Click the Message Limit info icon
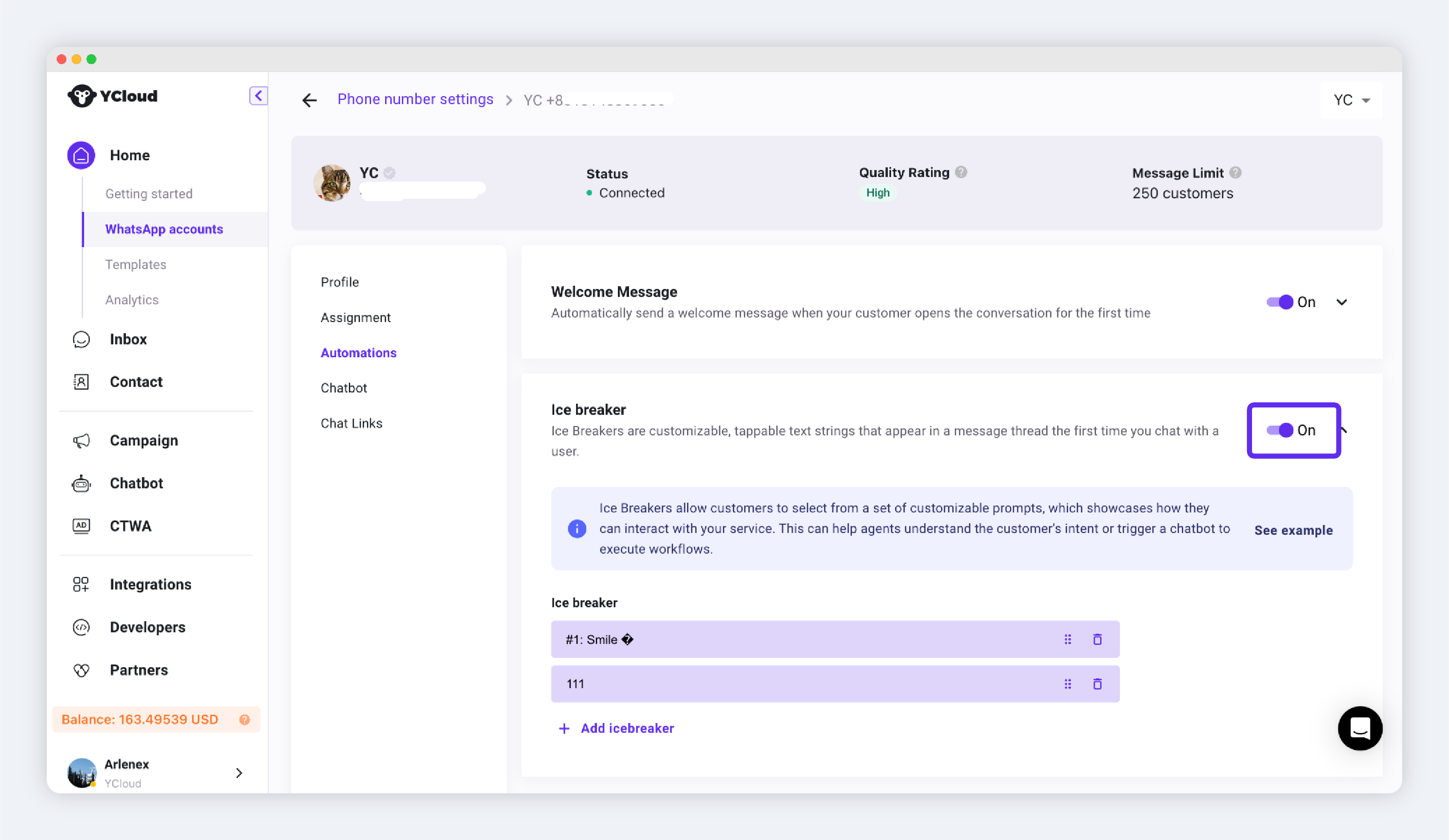 coord(1235,172)
